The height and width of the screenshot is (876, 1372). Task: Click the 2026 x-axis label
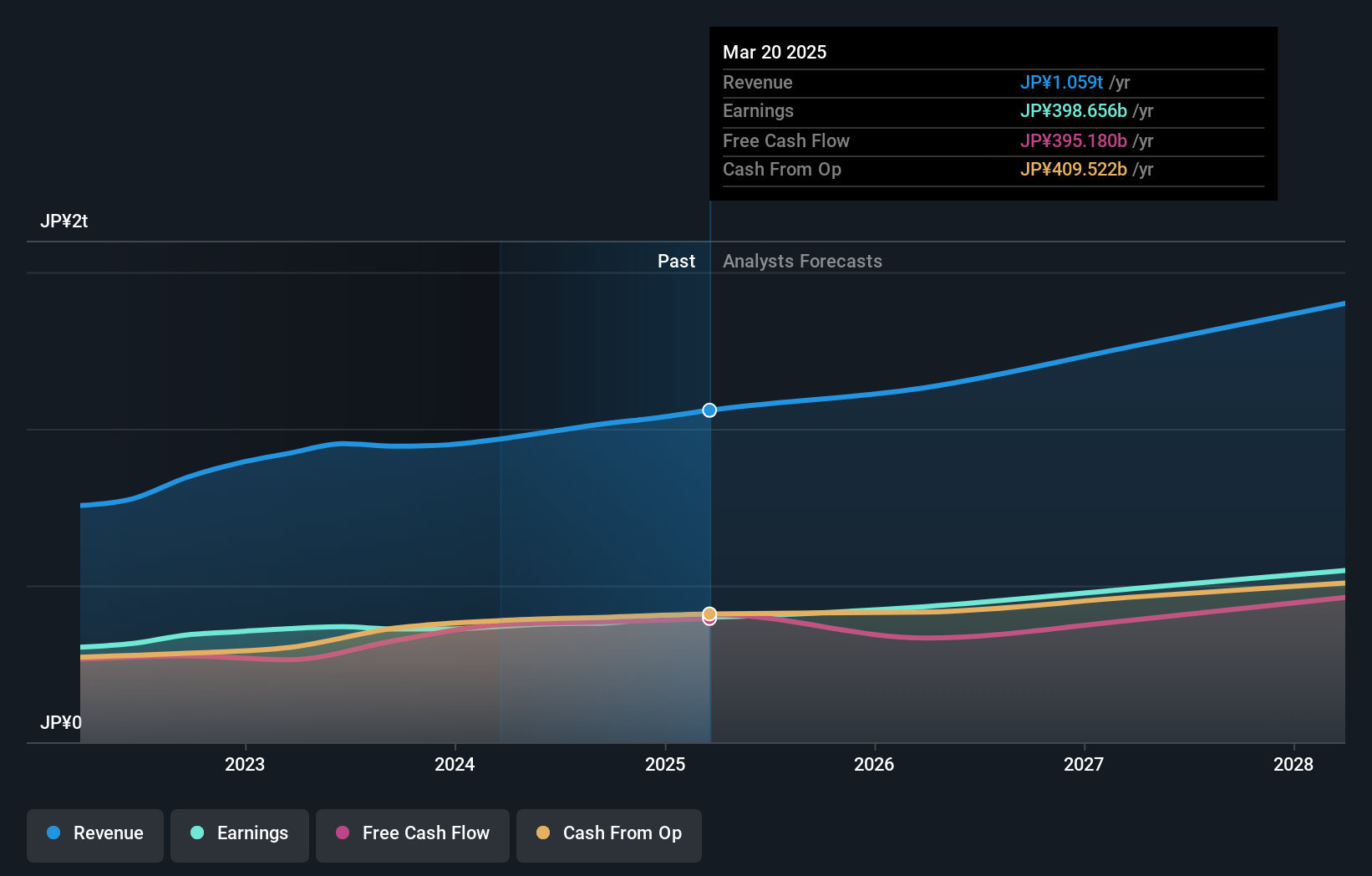click(874, 764)
